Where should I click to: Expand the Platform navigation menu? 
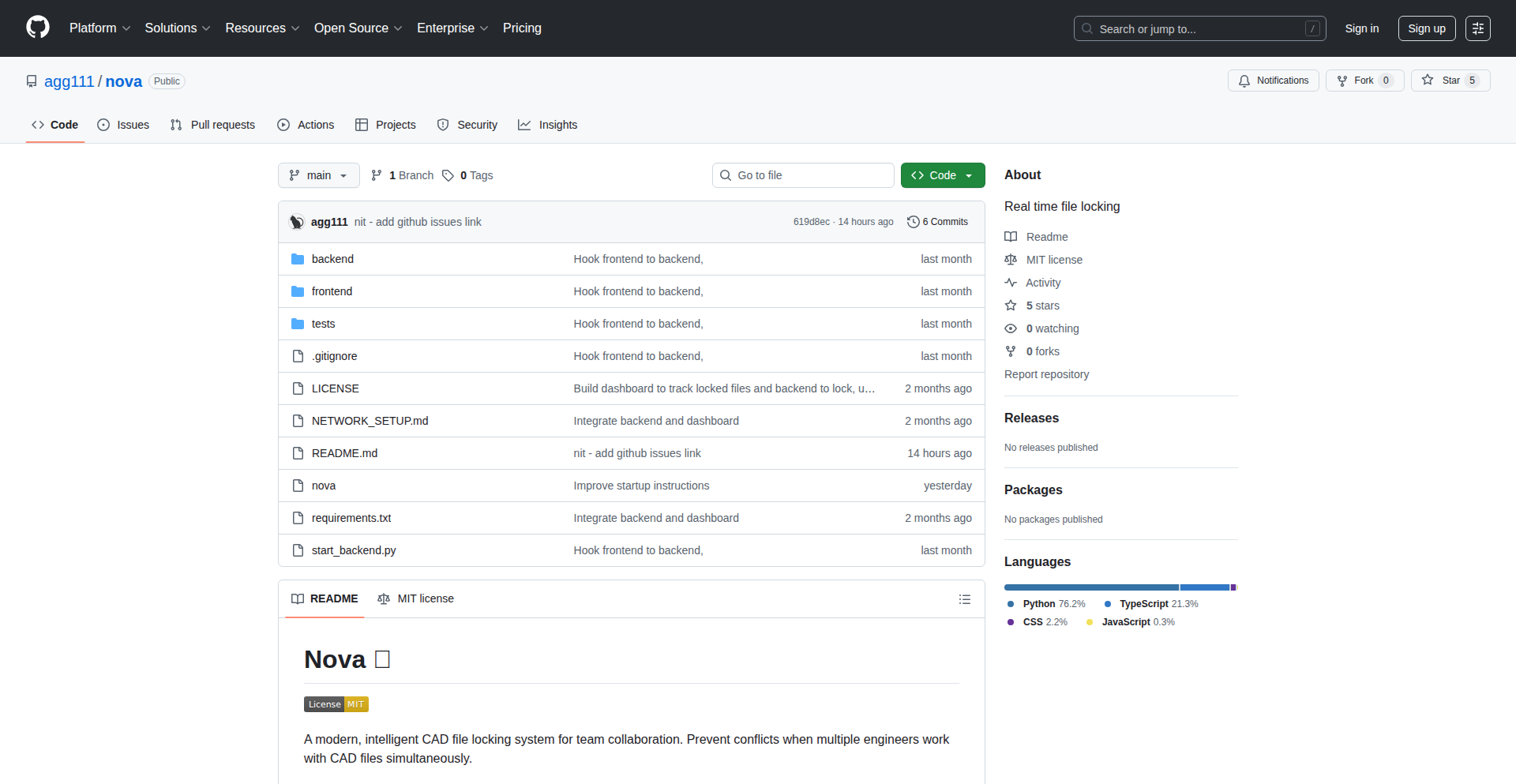pyautogui.click(x=99, y=28)
